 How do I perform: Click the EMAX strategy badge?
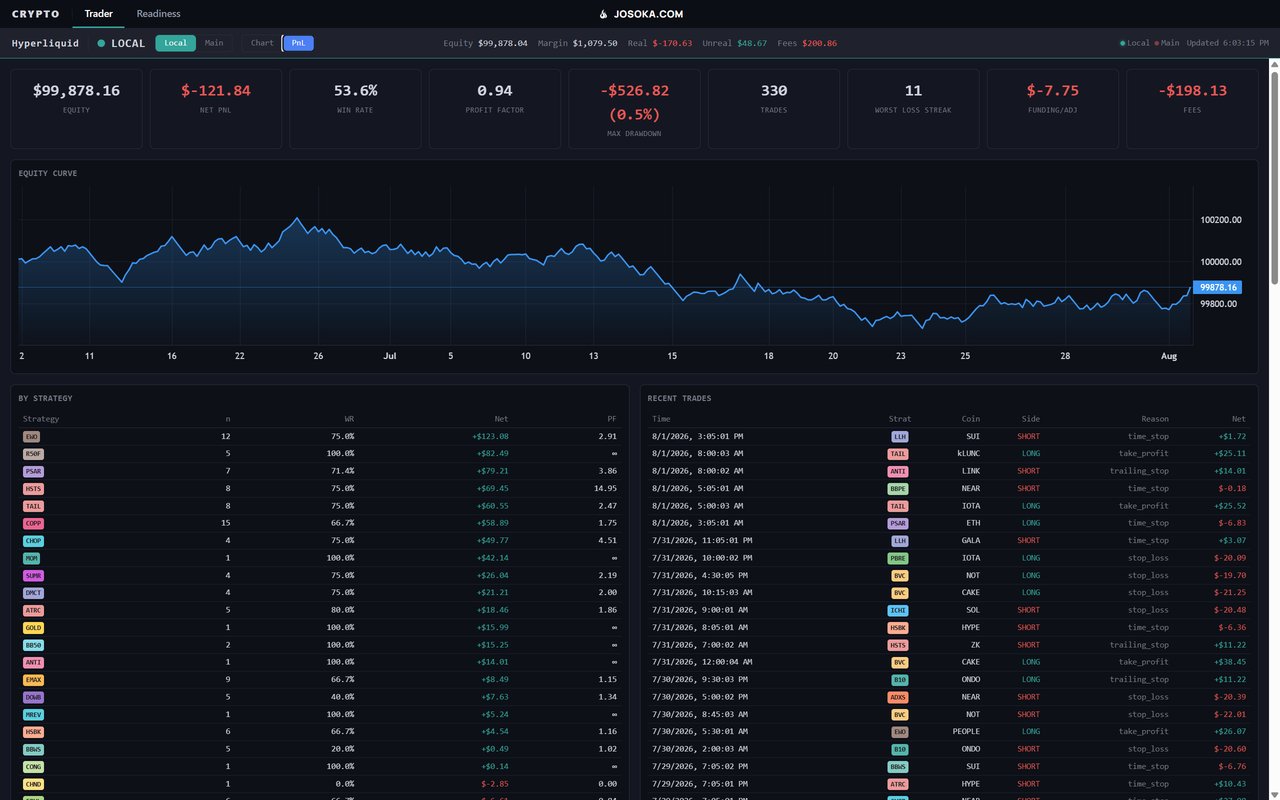(x=33, y=680)
